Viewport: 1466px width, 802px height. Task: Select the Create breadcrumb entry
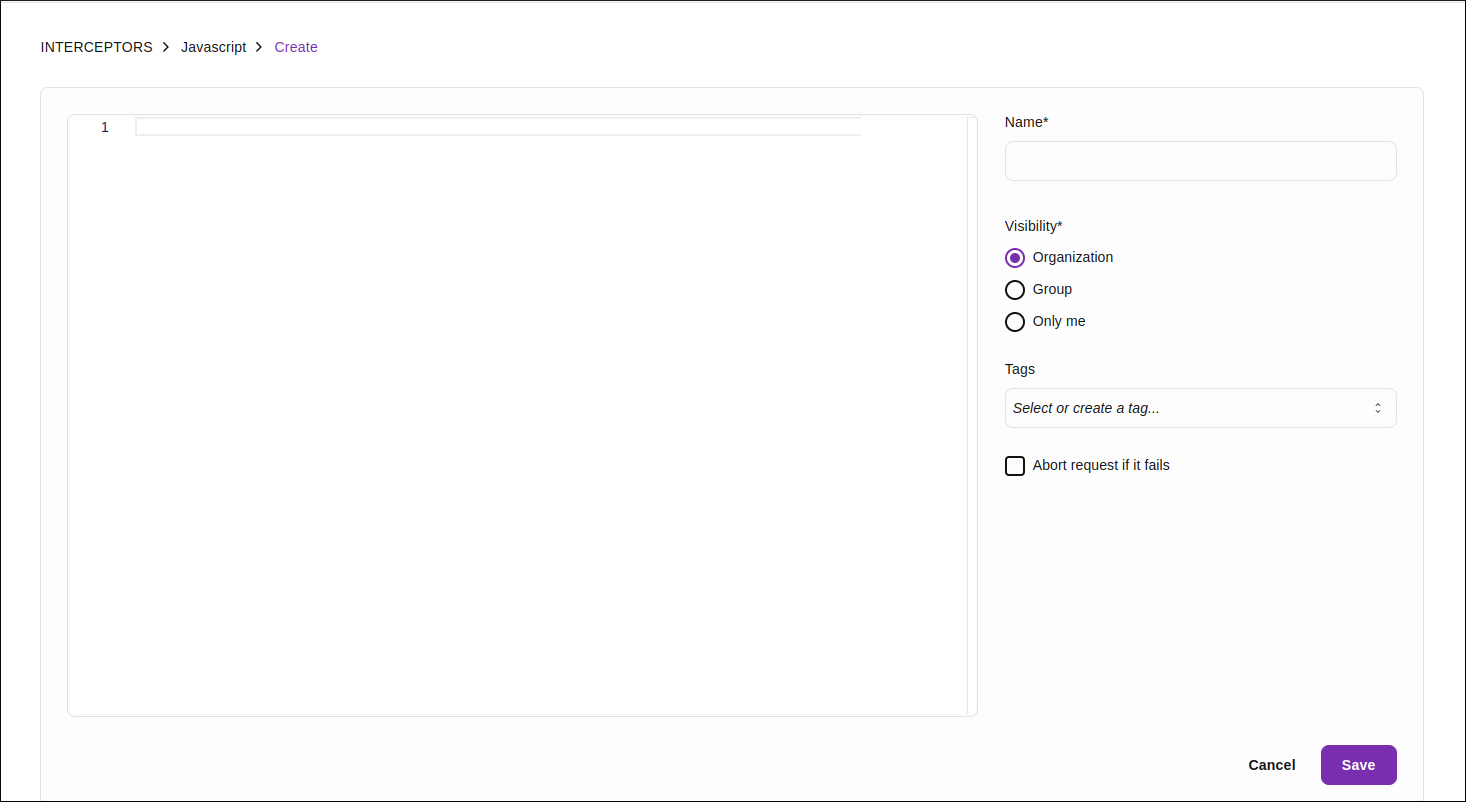click(x=296, y=47)
